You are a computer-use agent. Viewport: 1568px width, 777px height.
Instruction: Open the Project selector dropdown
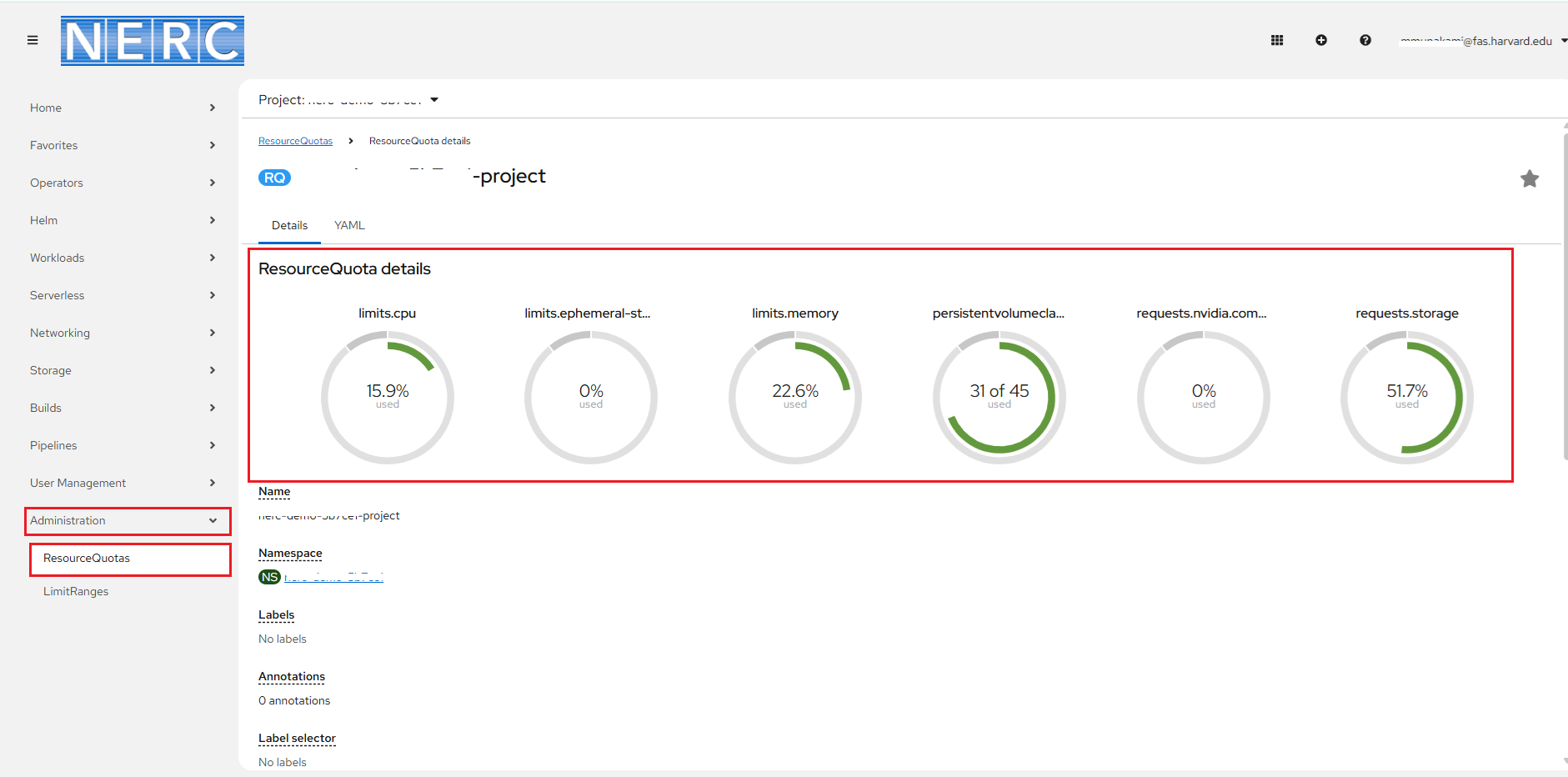(x=348, y=100)
